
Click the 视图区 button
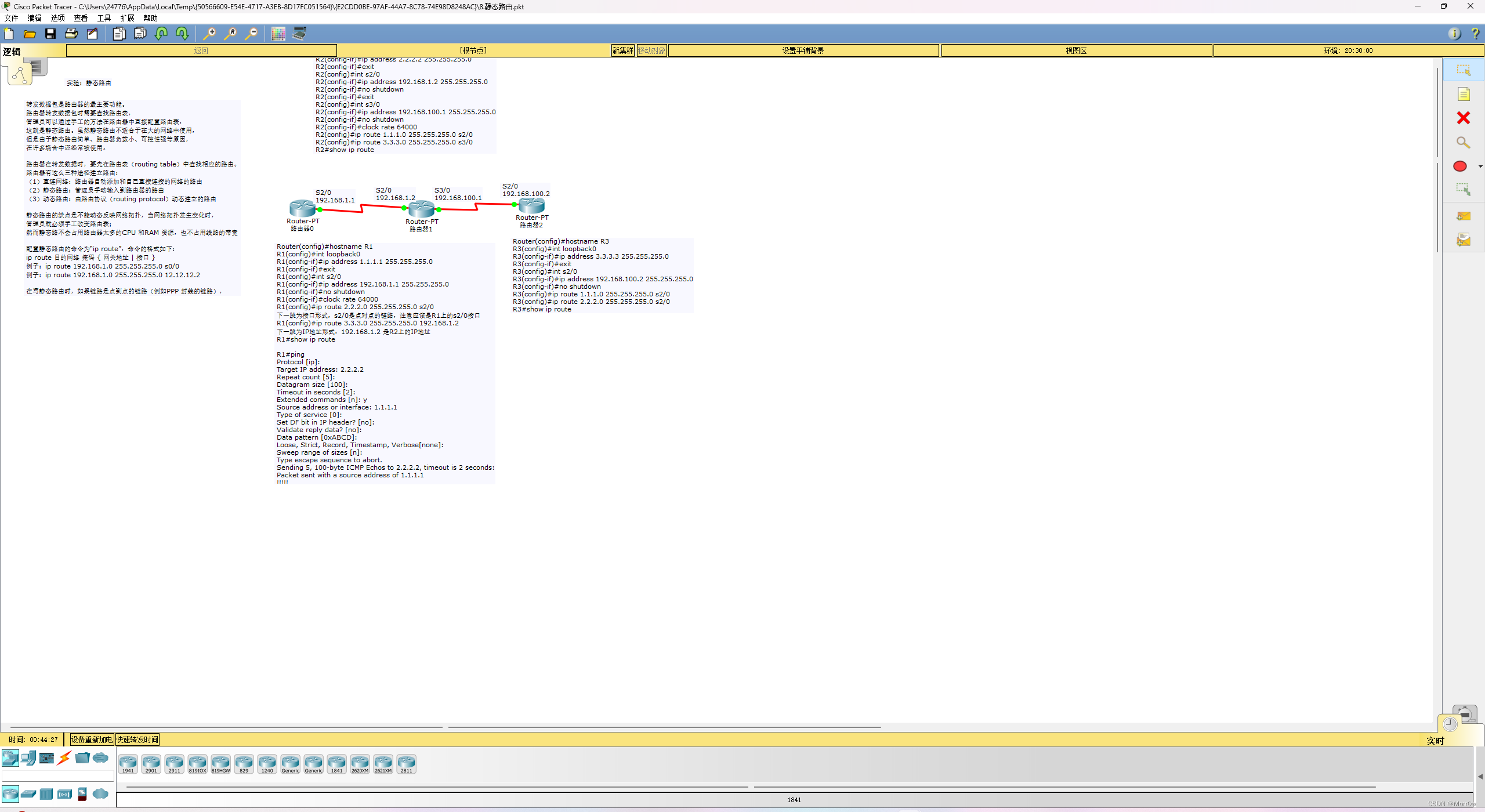1076,50
